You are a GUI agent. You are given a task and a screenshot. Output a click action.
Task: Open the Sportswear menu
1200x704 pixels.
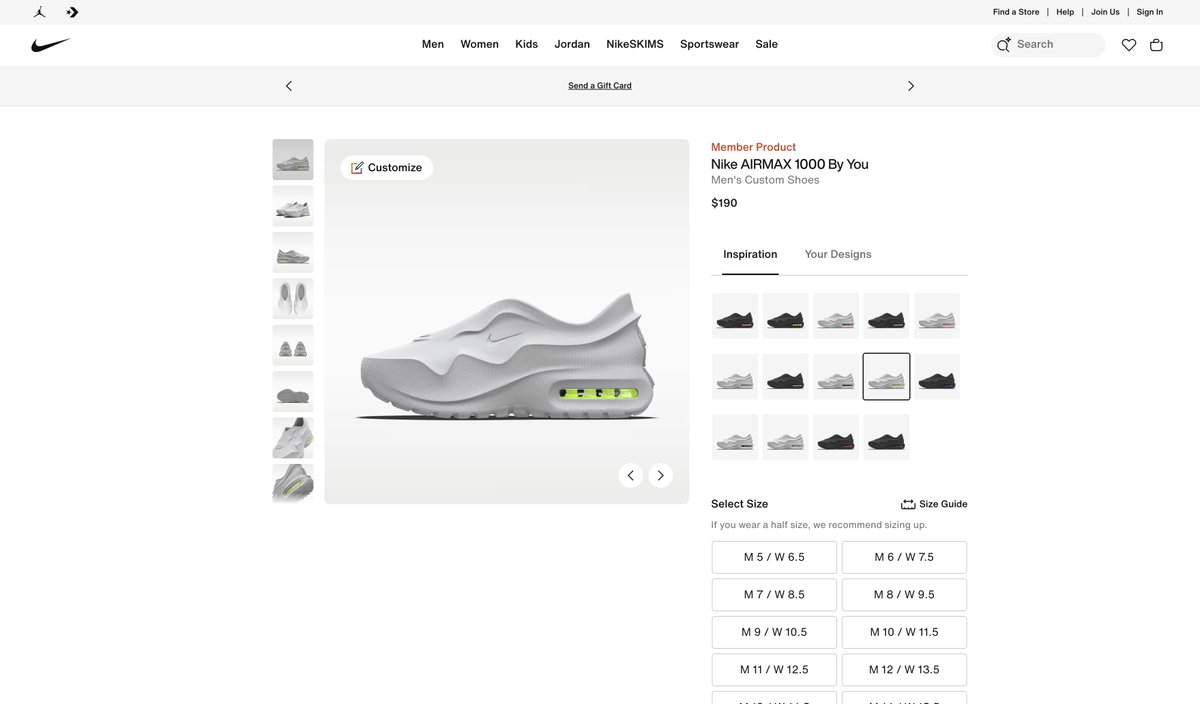tap(709, 44)
